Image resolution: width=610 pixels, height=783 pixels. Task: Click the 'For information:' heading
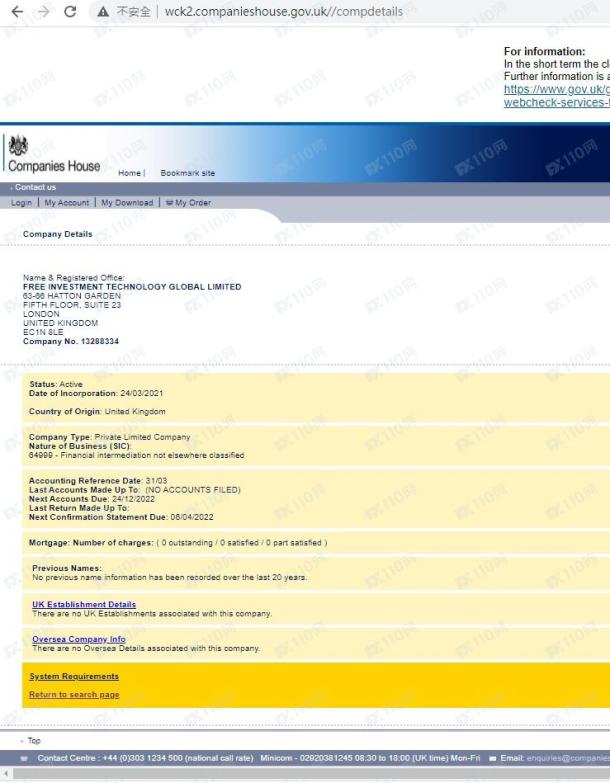pyautogui.click(x=544, y=51)
